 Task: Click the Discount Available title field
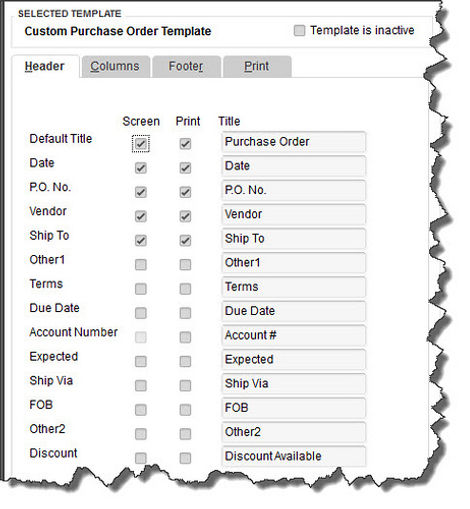pos(293,456)
